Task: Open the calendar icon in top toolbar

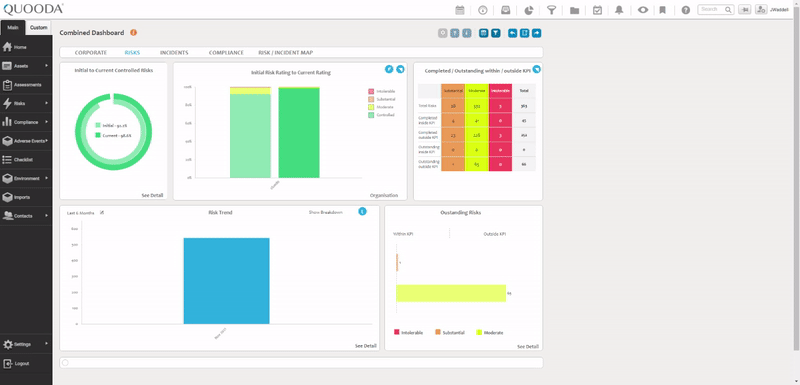Action: coord(460,10)
